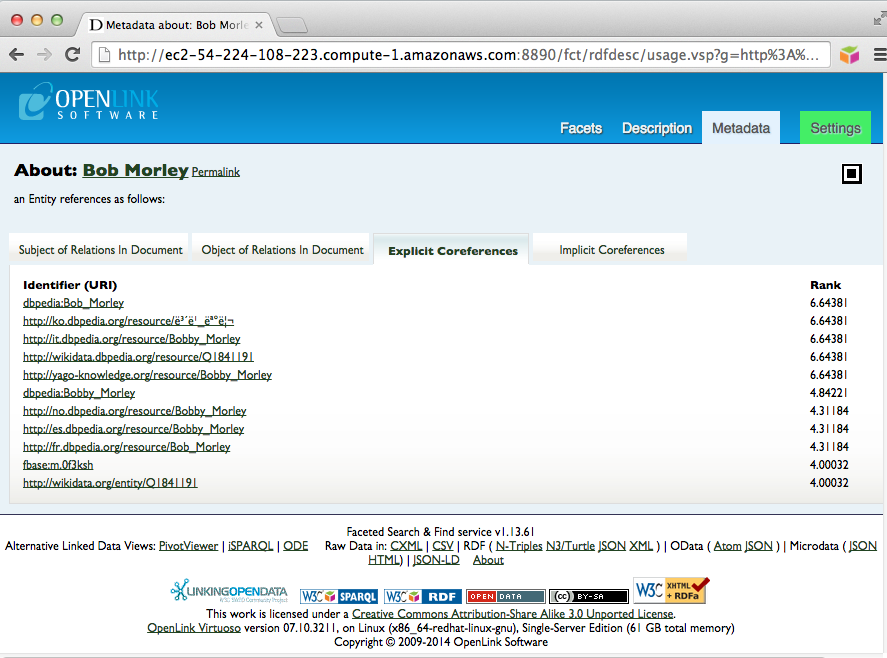
Task: Click the browser reload icon
Action: tap(72, 55)
